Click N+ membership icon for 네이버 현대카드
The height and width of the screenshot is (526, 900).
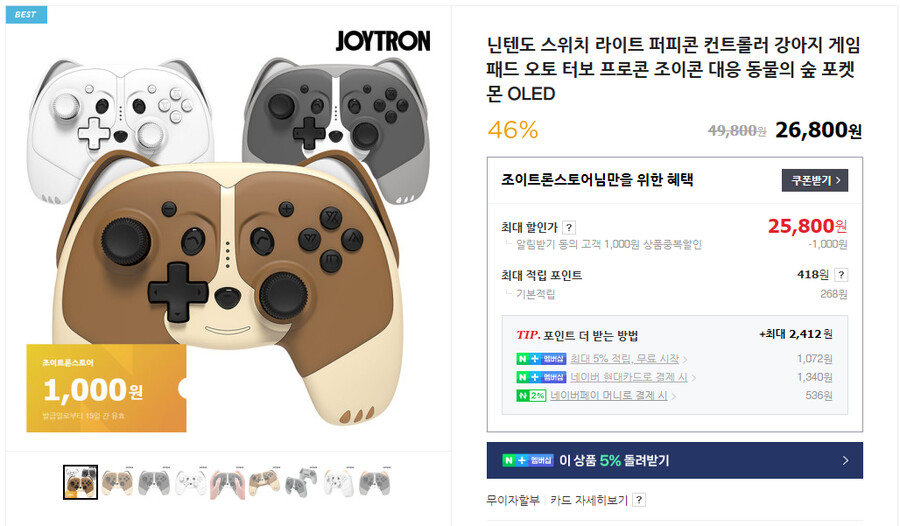tap(541, 377)
